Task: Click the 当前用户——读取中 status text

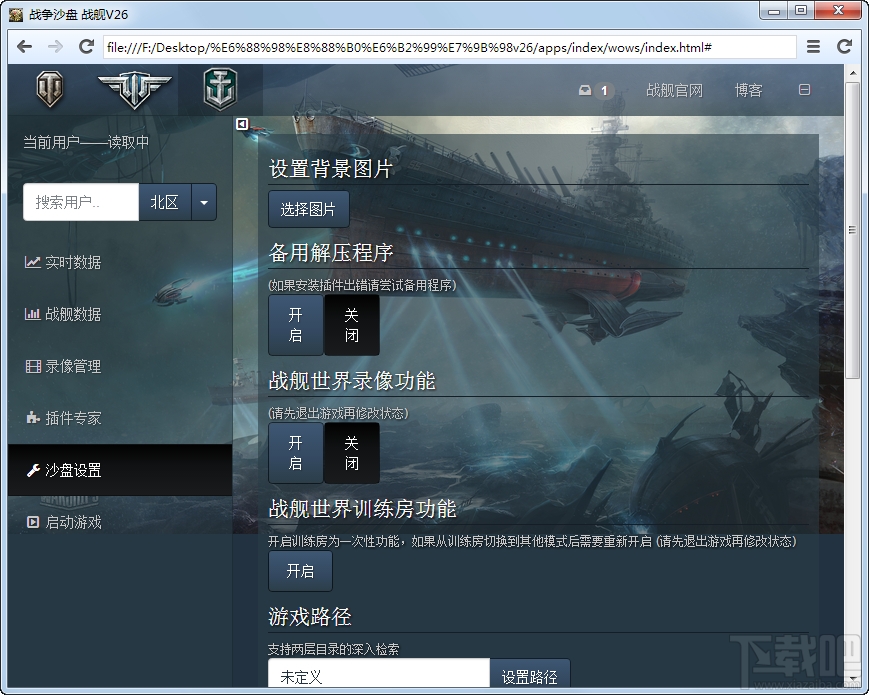Action: [x=86, y=142]
